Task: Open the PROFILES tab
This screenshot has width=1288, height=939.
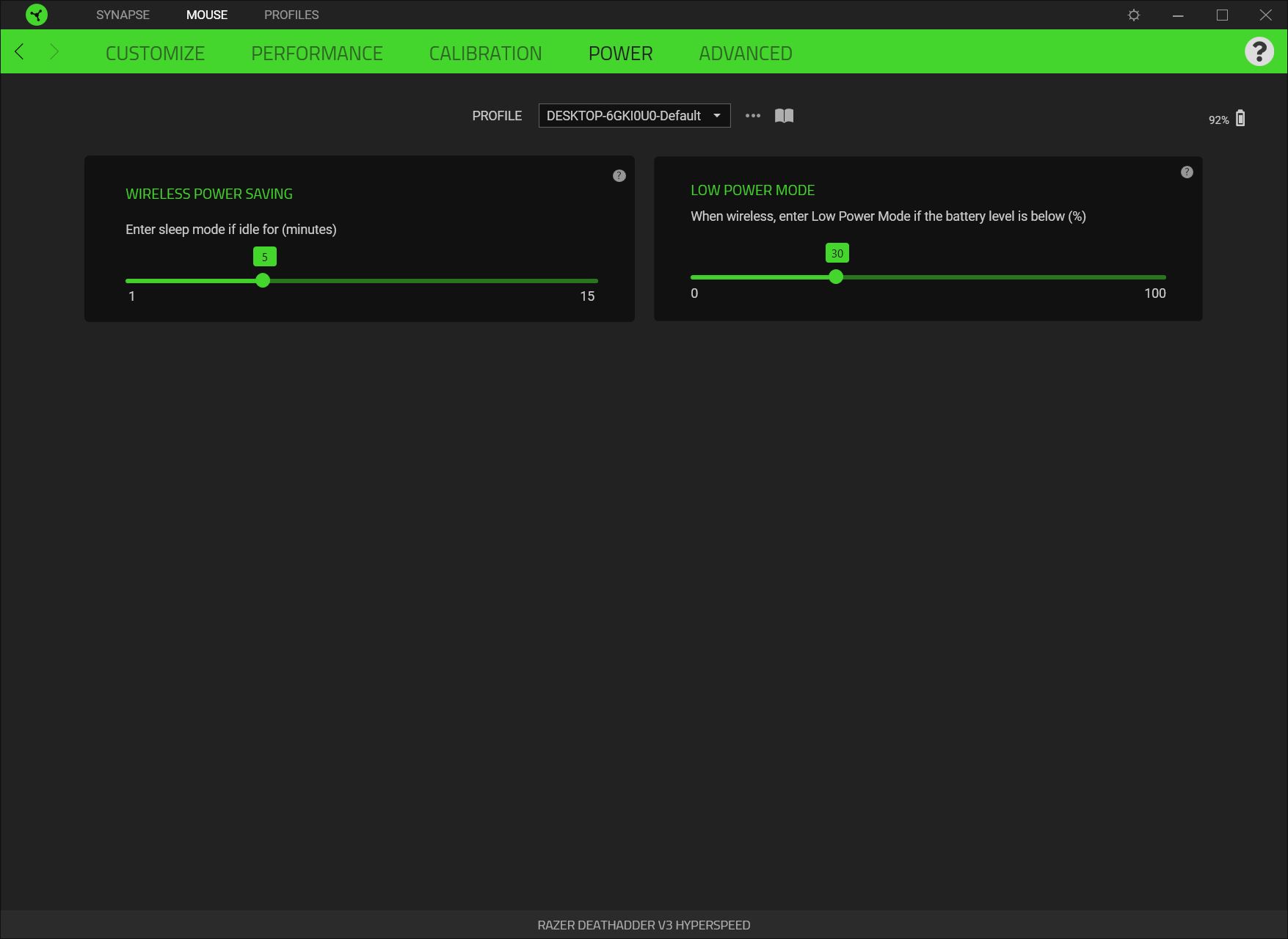Action: point(291,15)
